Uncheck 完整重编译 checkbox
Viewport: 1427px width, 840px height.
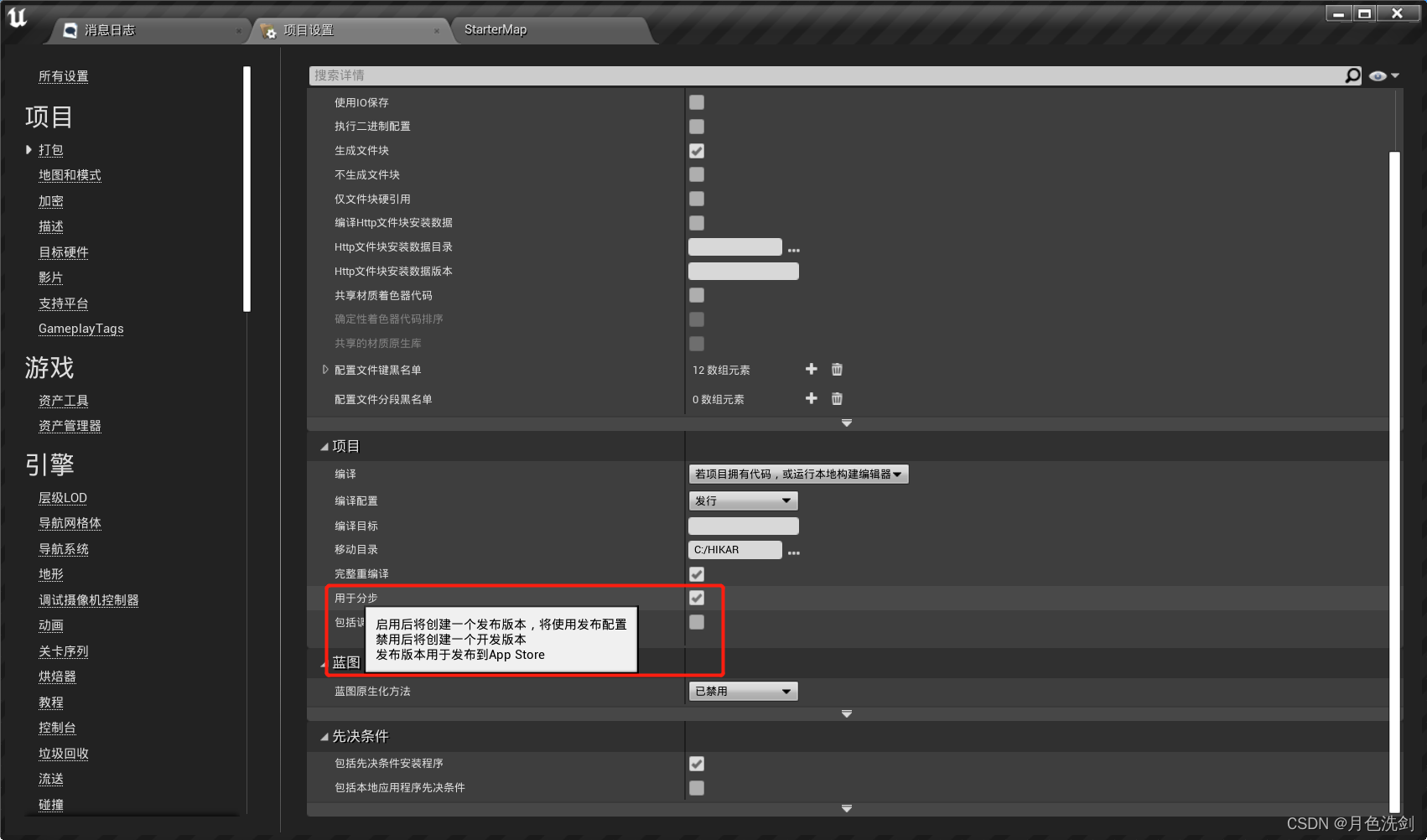tap(697, 574)
